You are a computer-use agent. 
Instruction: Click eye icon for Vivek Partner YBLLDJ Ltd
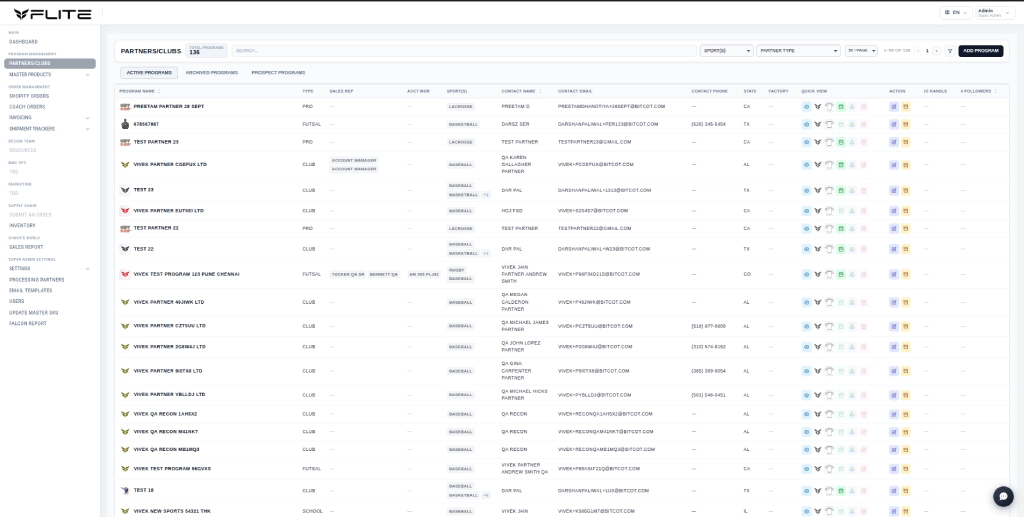pyautogui.click(x=806, y=396)
